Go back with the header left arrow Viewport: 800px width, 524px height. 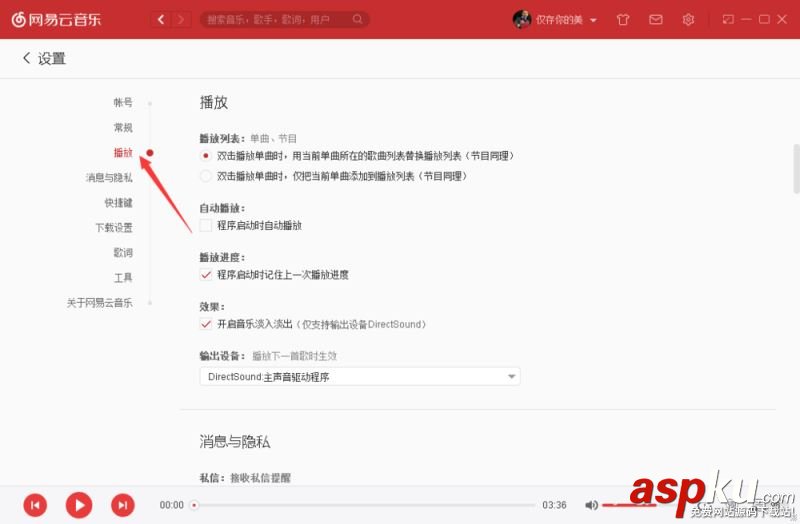(x=161, y=19)
